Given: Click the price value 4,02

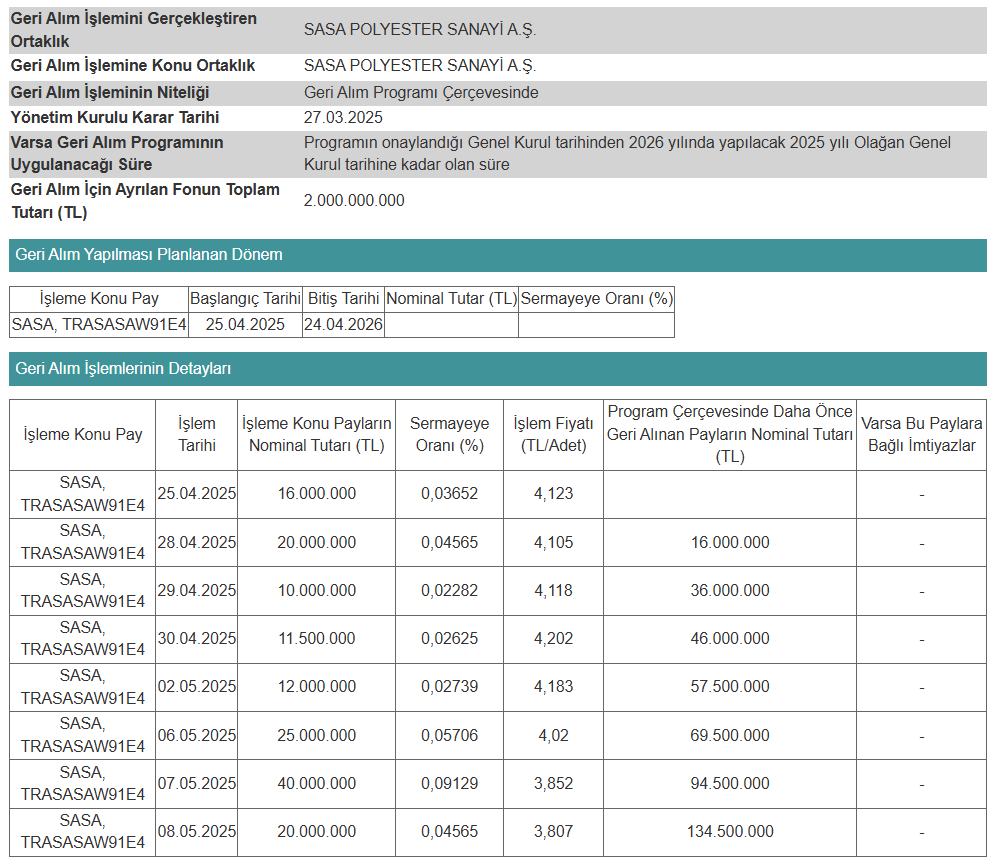Looking at the screenshot, I should click(x=553, y=736).
